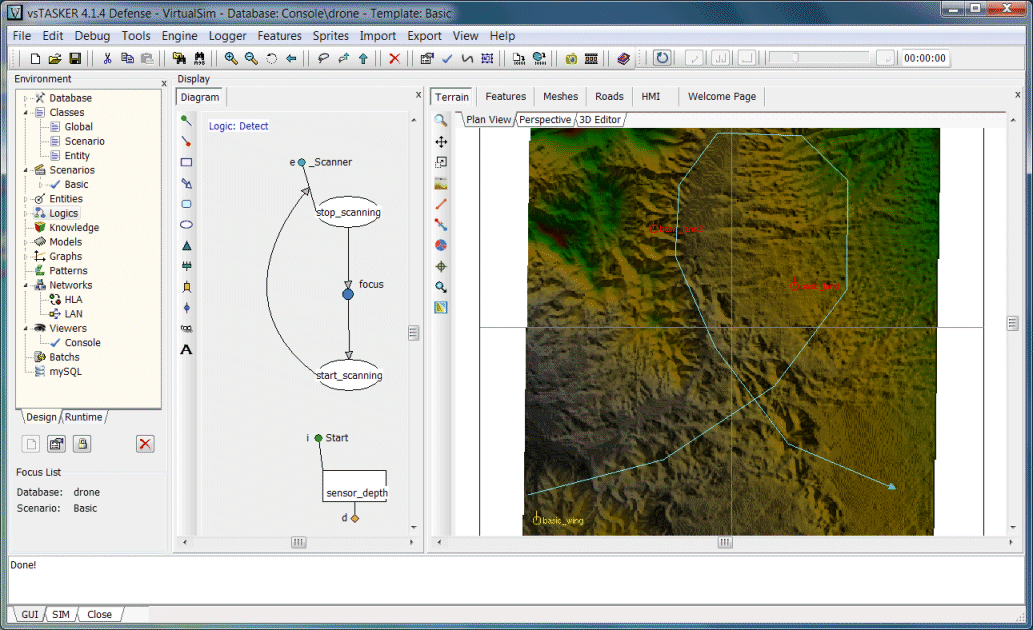Select the text 'A' tool in Diagram palette
Screen dimensions: 1033x630
(x=186, y=350)
